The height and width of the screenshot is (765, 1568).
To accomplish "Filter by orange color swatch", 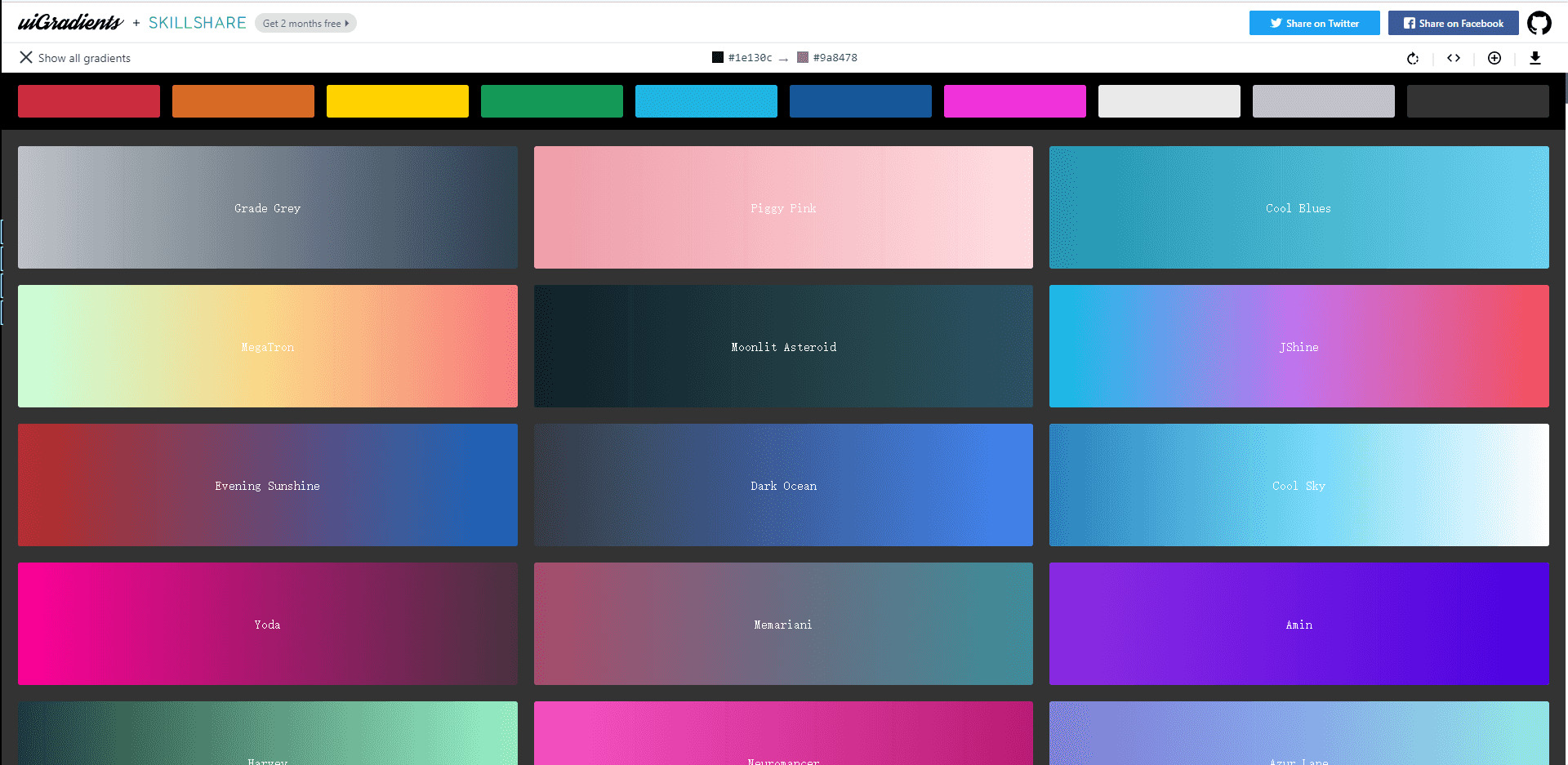I will [243, 101].
